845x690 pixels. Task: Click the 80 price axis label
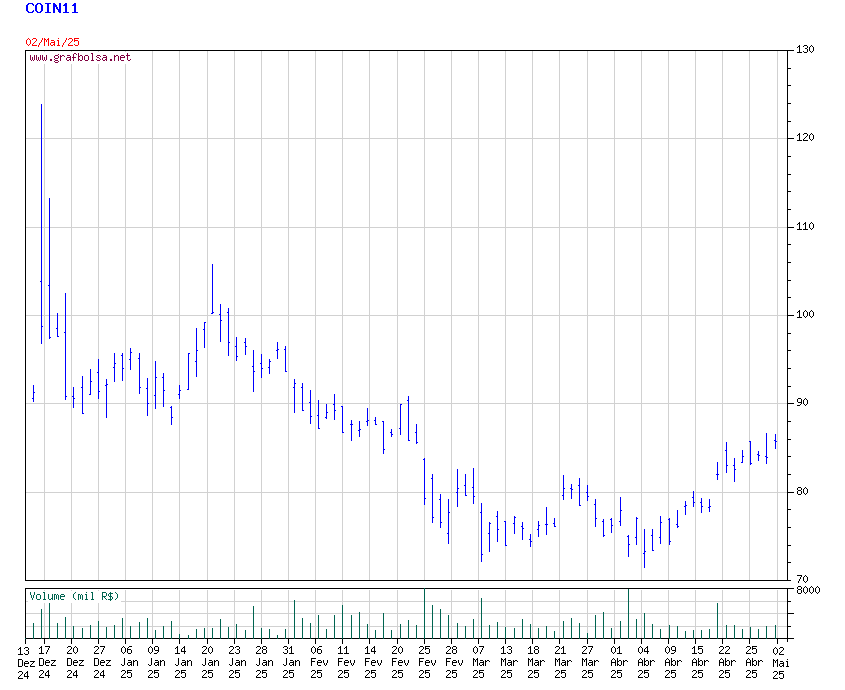pos(802,492)
